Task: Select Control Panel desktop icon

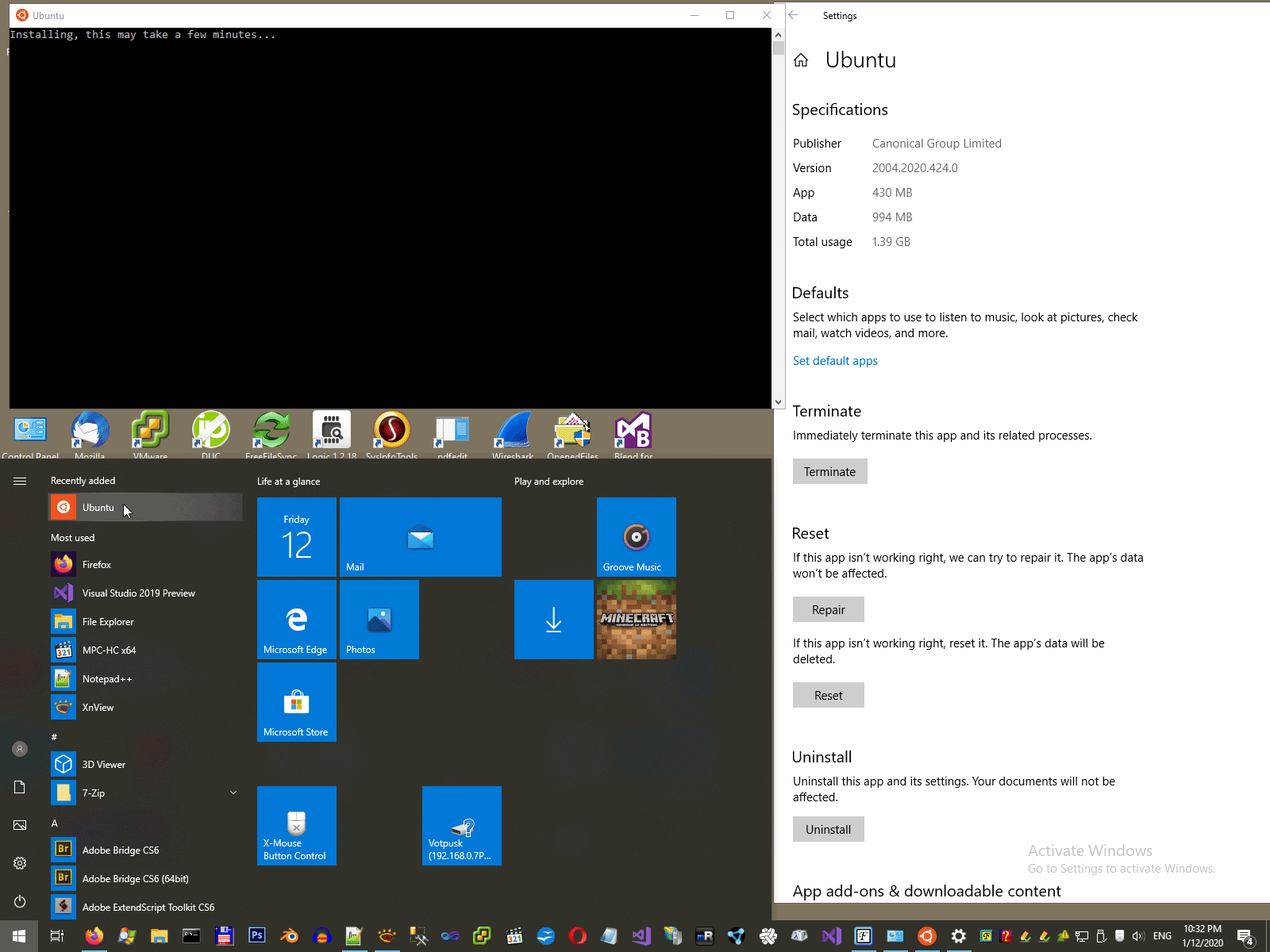Action: pos(30,436)
